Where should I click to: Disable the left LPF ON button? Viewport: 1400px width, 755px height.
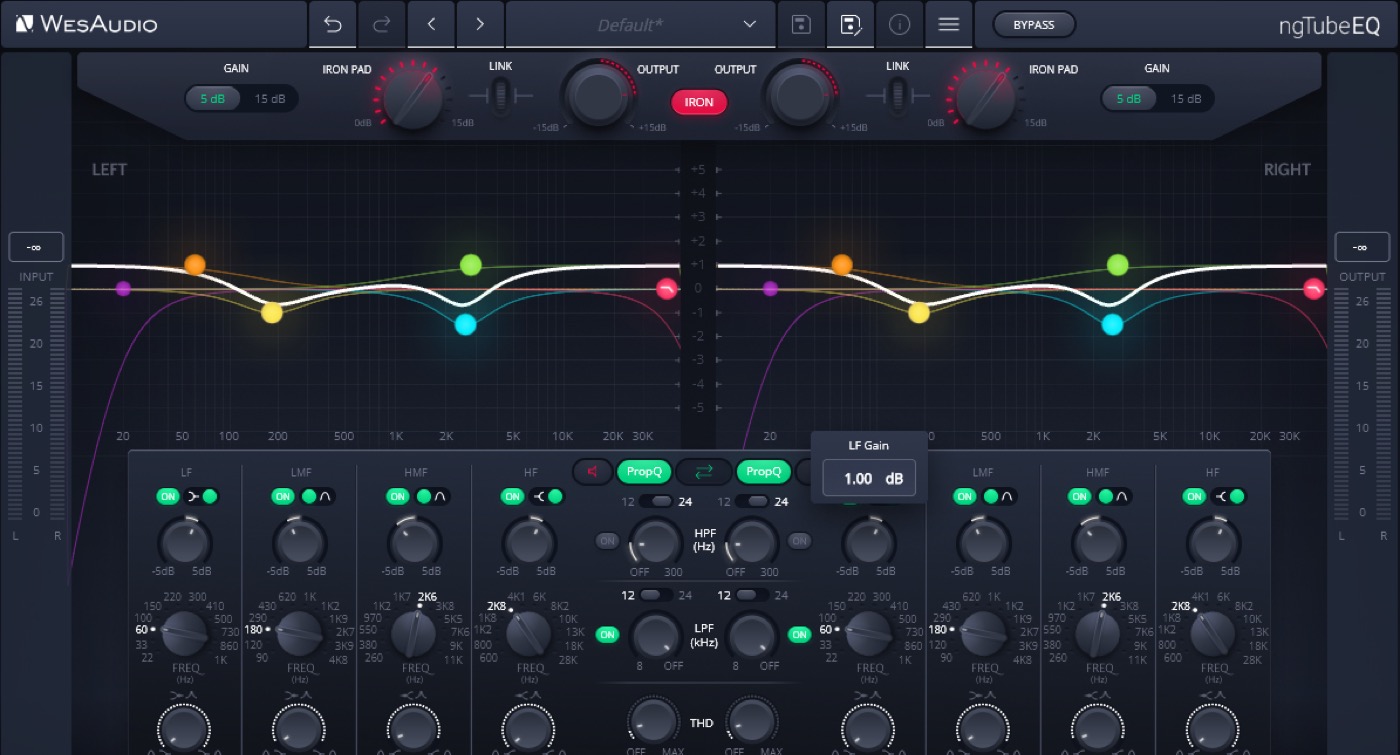tap(607, 634)
